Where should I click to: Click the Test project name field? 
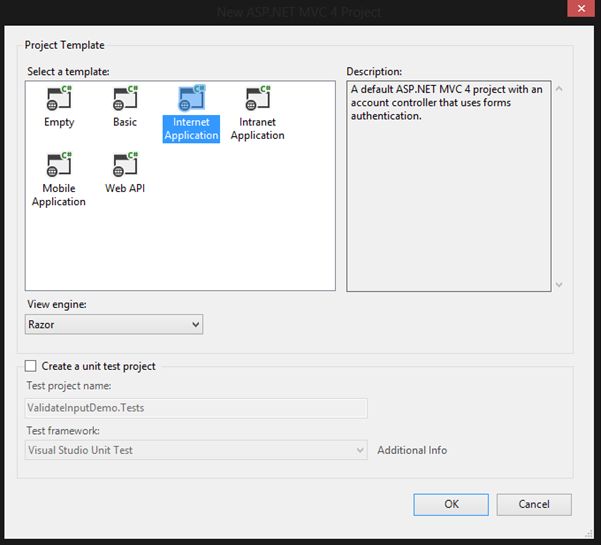(x=196, y=408)
